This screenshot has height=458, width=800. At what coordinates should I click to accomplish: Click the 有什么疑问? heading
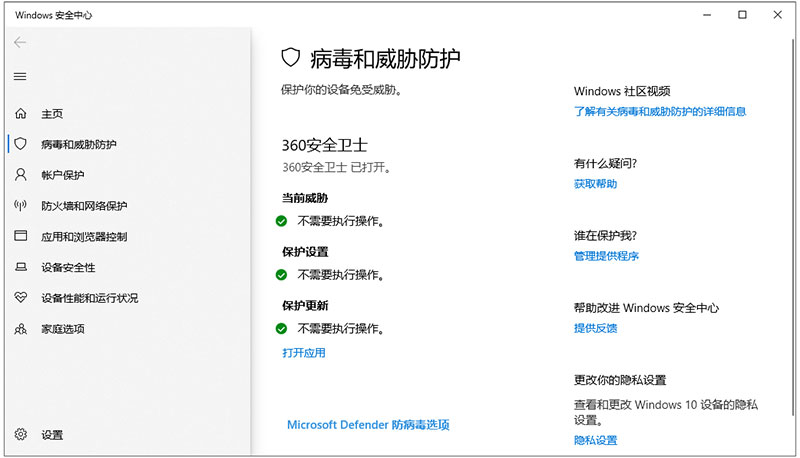(606, 163)
